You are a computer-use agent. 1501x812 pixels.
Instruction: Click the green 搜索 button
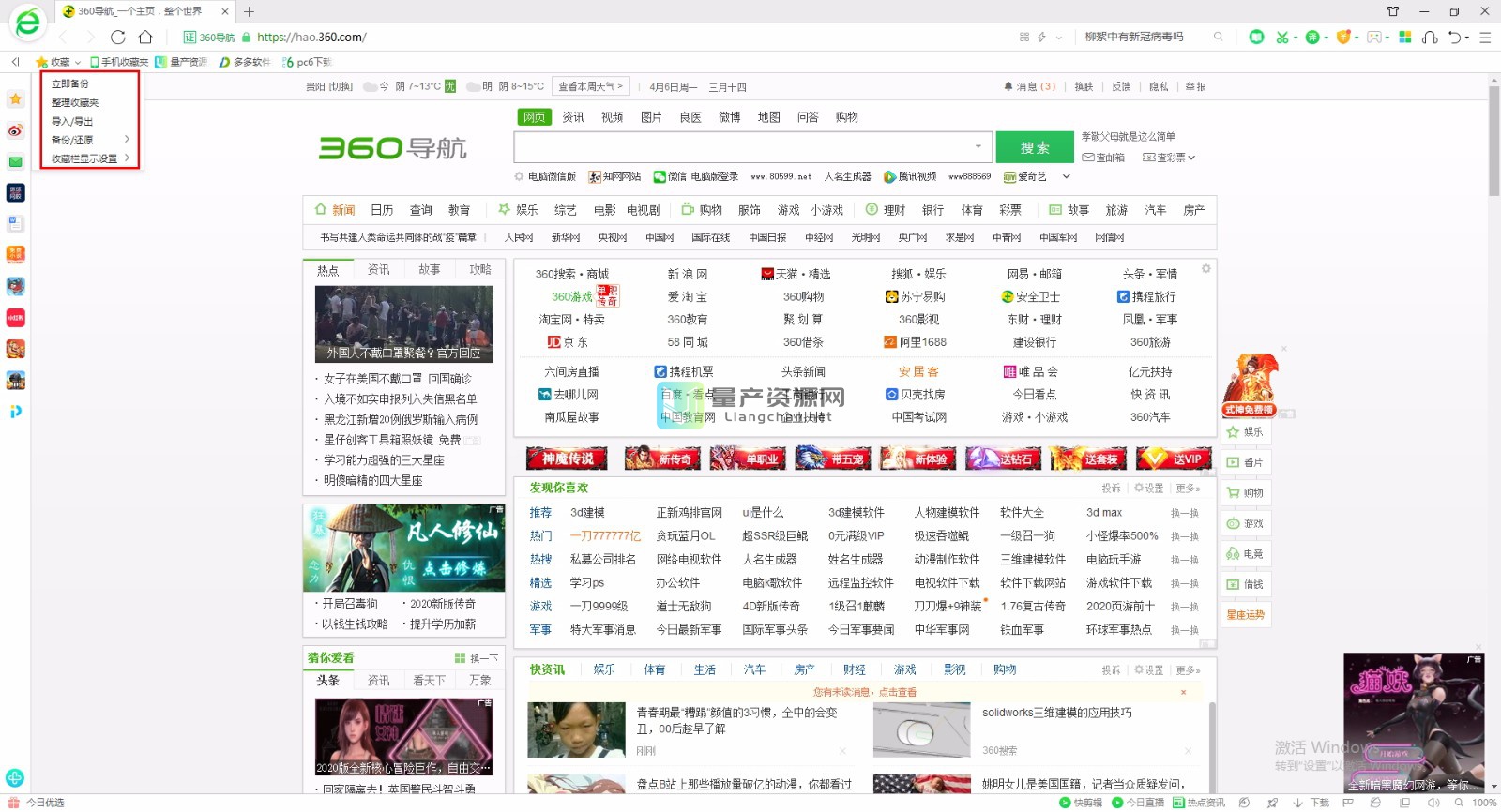click(1035, 148)
